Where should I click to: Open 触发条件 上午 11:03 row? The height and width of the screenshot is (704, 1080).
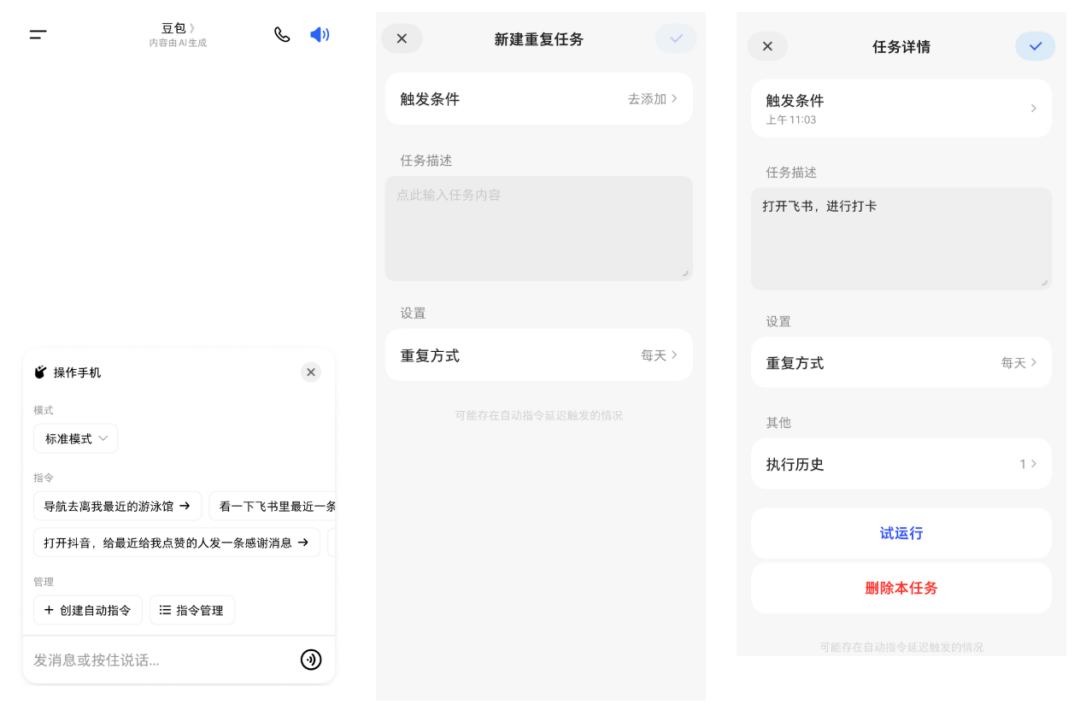[x=901, y=108]
